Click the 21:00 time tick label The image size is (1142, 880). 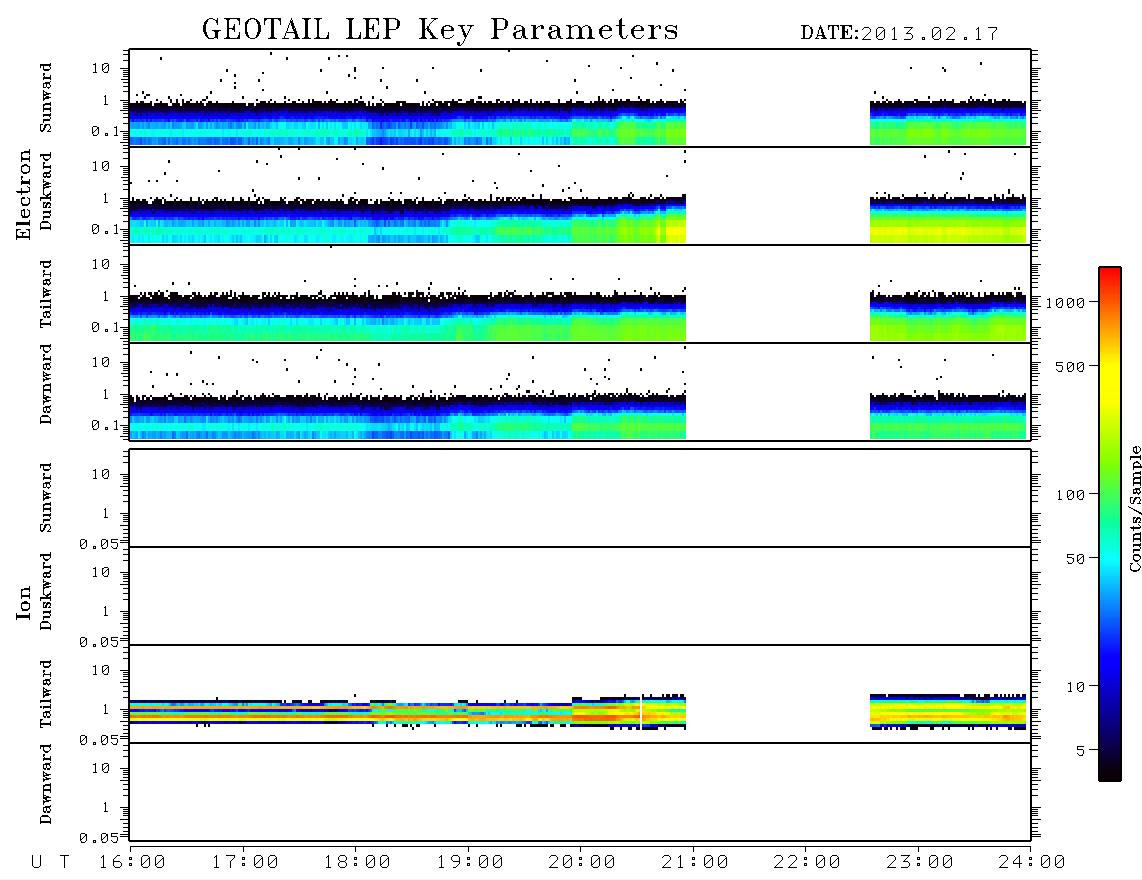coord(695,863)
